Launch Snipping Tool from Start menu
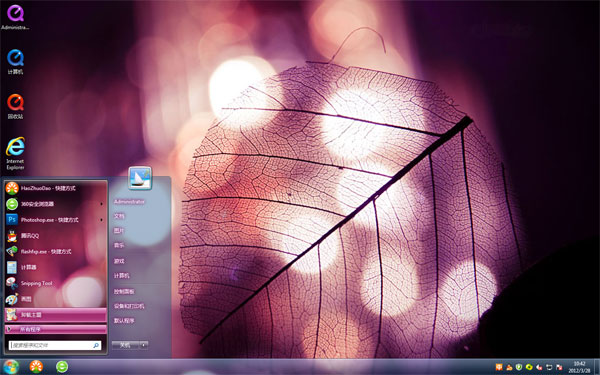This screenshot has width=600, height=375. pyautogui.click(x=55, y=283)
